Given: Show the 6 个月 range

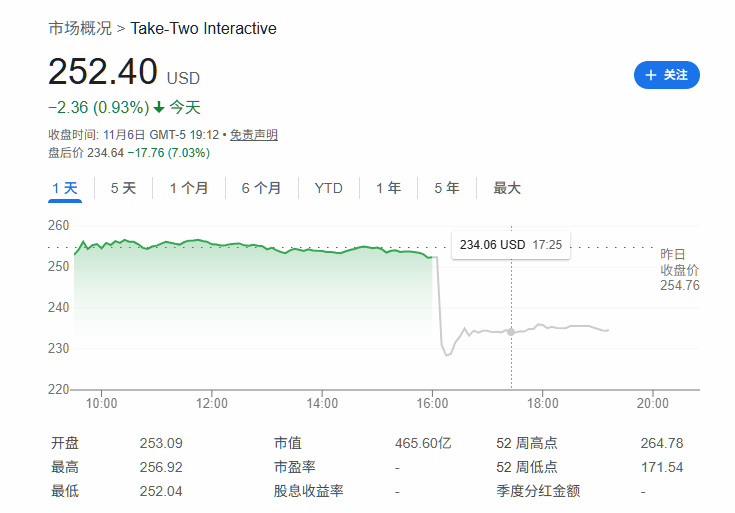Looking at the screenshot, I should tap(261, 188).
